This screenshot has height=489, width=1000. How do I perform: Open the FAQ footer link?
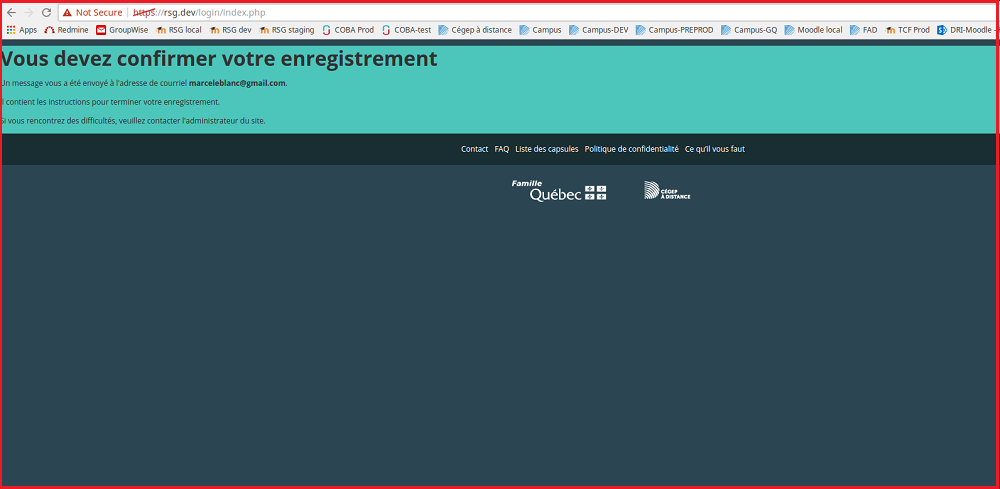(x=502, y=149)
